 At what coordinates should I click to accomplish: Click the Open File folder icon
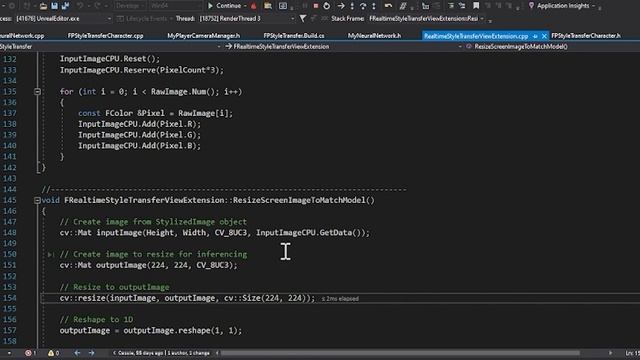[43, 6]
